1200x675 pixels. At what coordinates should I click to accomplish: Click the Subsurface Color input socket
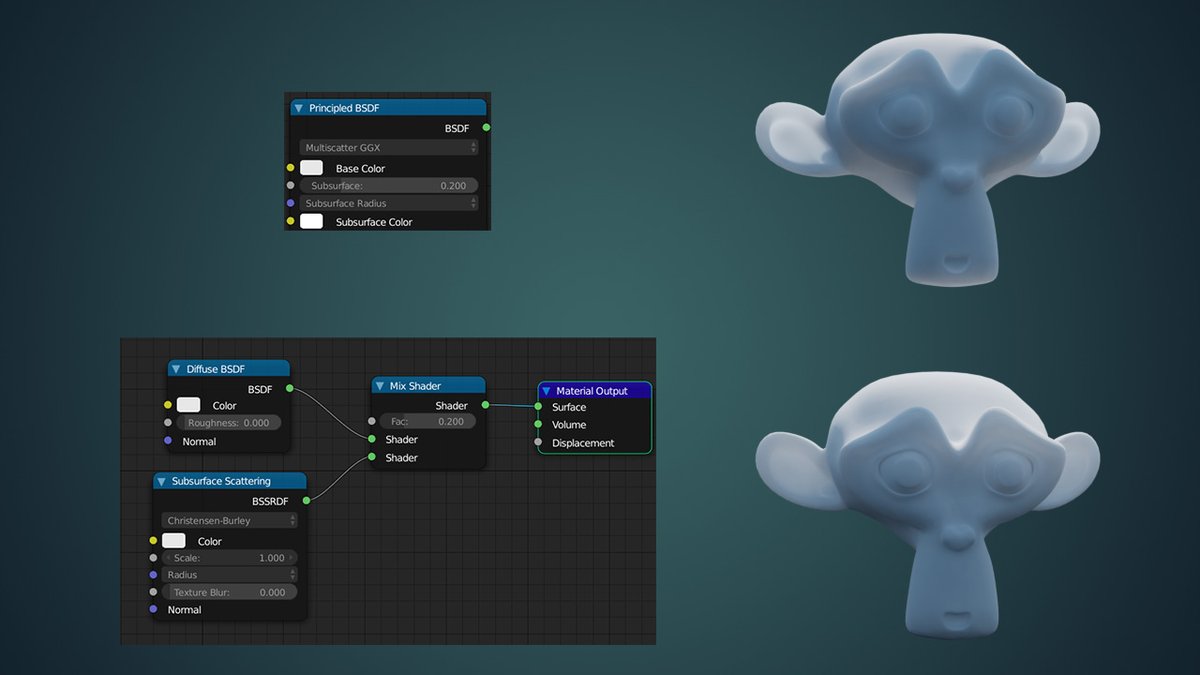click(x=290, y=221)
